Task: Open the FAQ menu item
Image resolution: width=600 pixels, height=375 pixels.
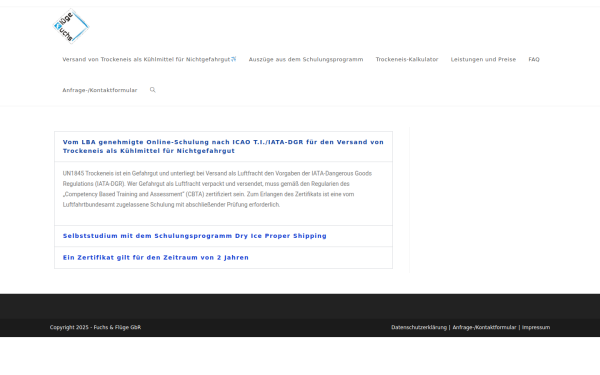Action: pyautogui.click(x=534, y=59)
